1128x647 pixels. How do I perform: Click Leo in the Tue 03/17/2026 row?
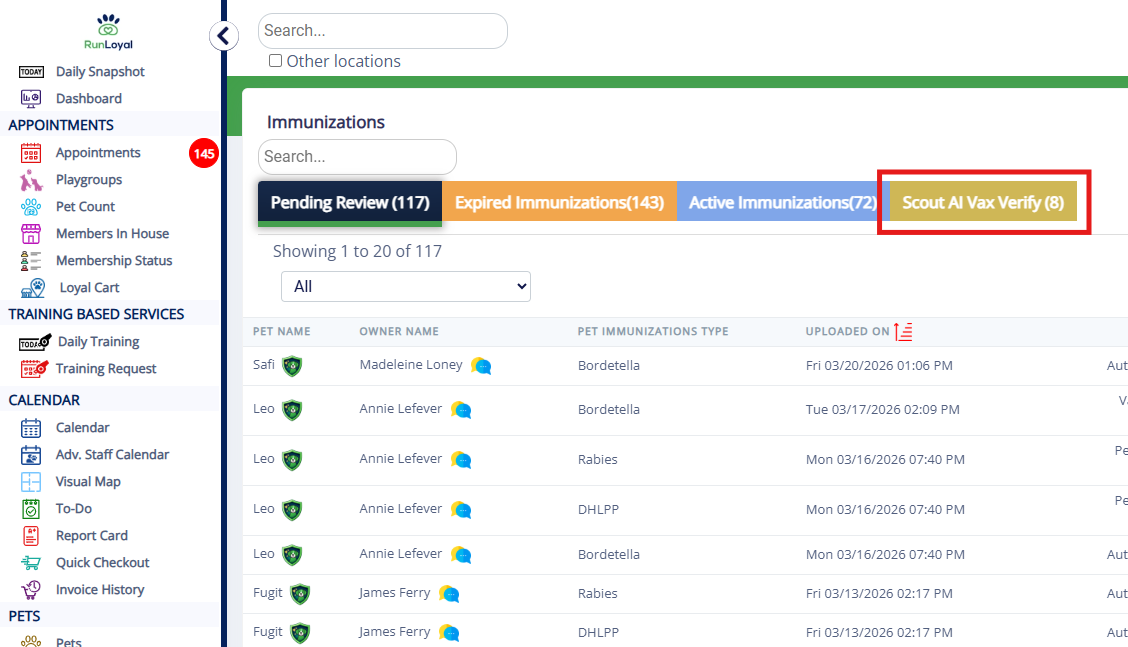pyautogui.click(x=263, y=409)
